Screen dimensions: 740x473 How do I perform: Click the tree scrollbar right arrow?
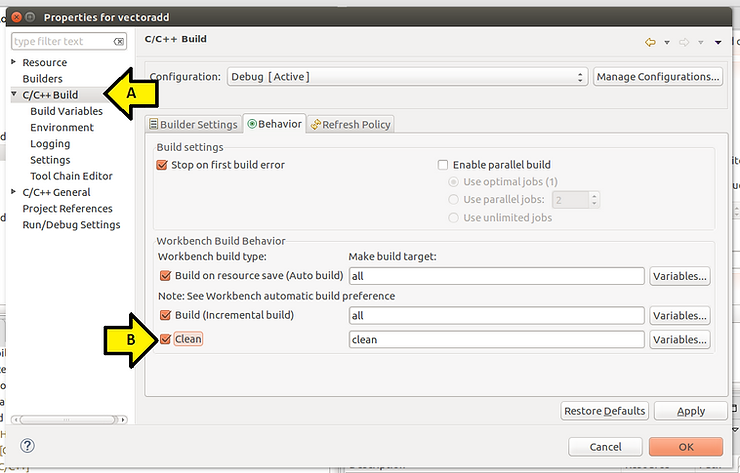click(x=124, y=419)
